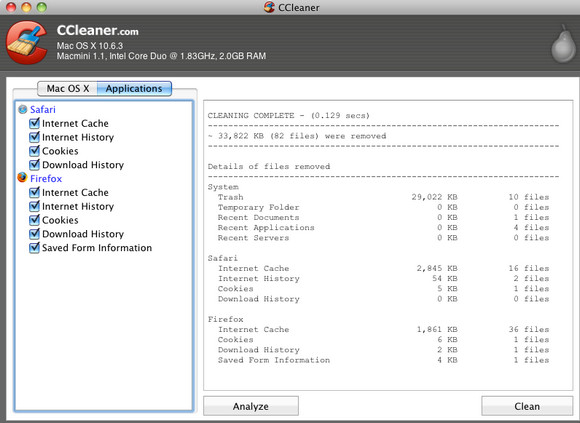
Task: Click the '33,822 KB (82 files)' summary line
Action: click(x=297, y=136)
